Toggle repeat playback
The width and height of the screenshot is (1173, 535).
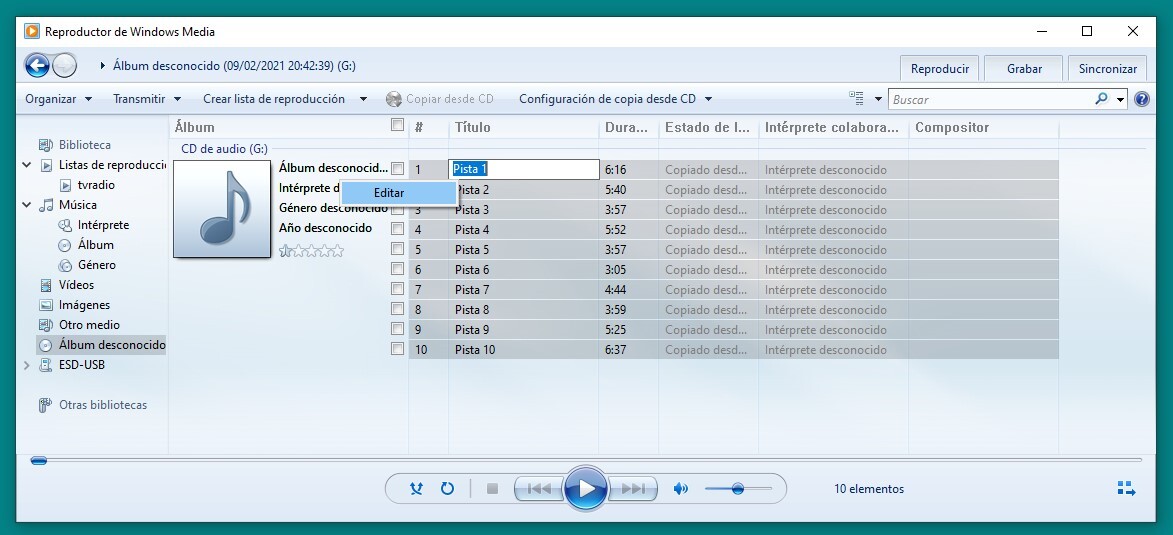tap(447, 489)
